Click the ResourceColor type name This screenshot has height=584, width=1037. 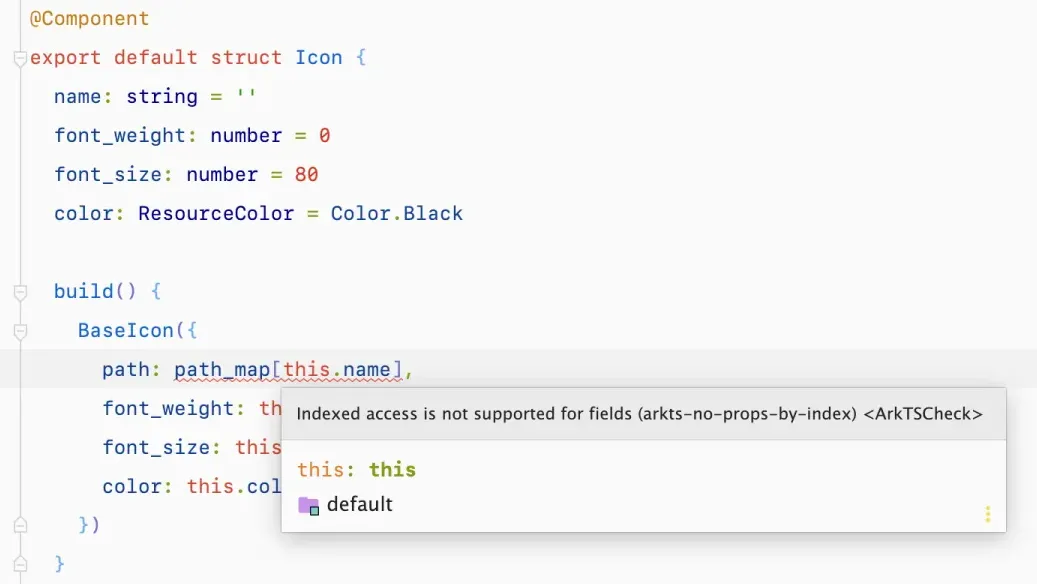(x=216, y=213)
